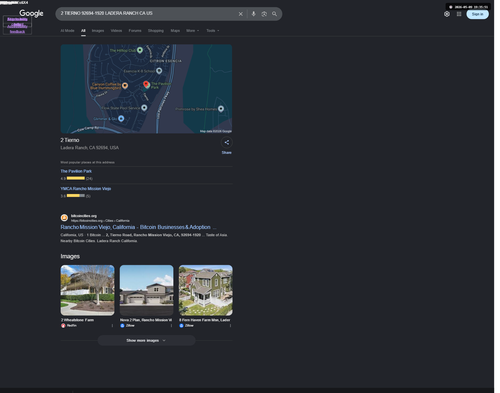The image size is (500, 393).
Task: Click the '2 Tierno' address title
Action: point(70,140)
